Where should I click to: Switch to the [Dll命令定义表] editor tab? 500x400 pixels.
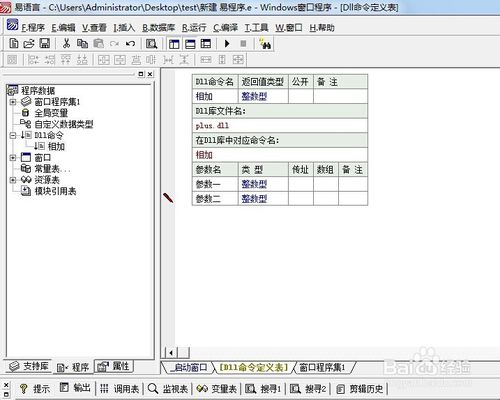pyautogui.click(x=253, y=367)
